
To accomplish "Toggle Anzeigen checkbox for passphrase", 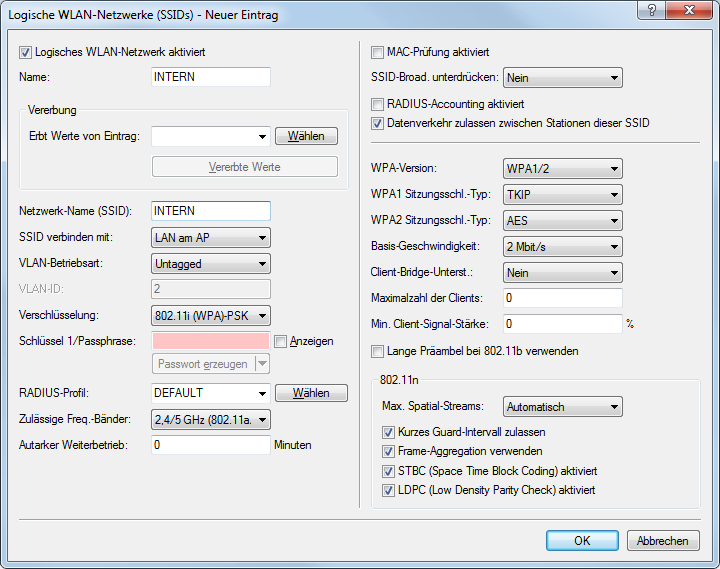I will point(281,341).
